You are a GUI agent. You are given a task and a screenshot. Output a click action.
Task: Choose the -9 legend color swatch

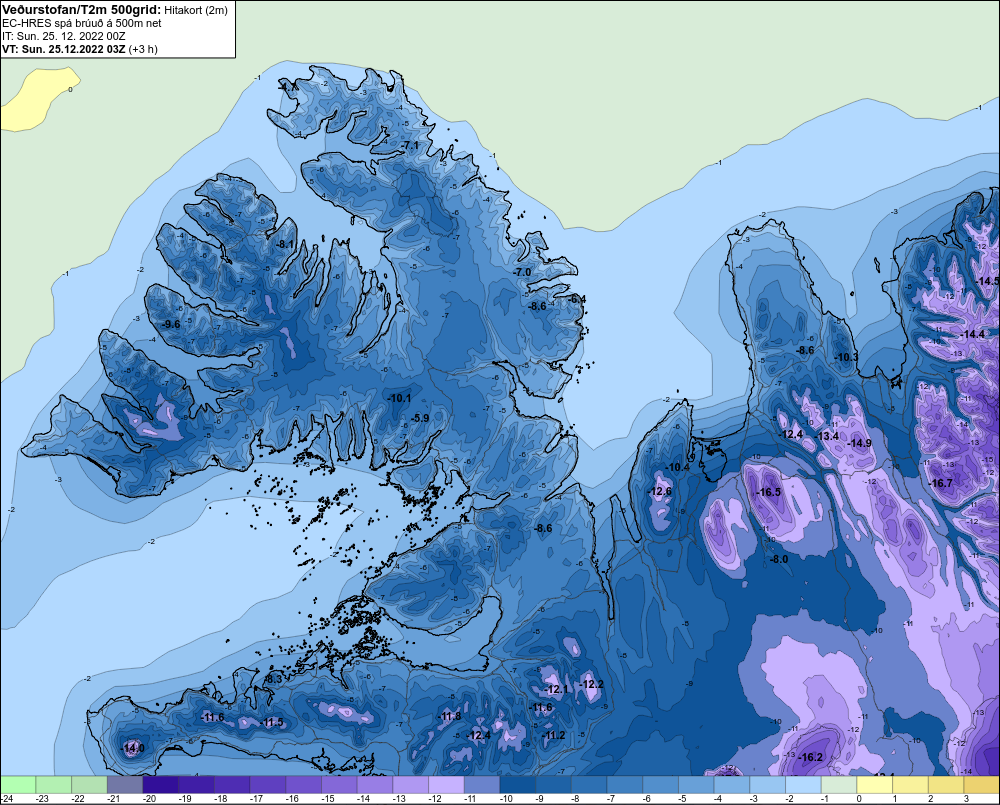(x=554, y=785)
